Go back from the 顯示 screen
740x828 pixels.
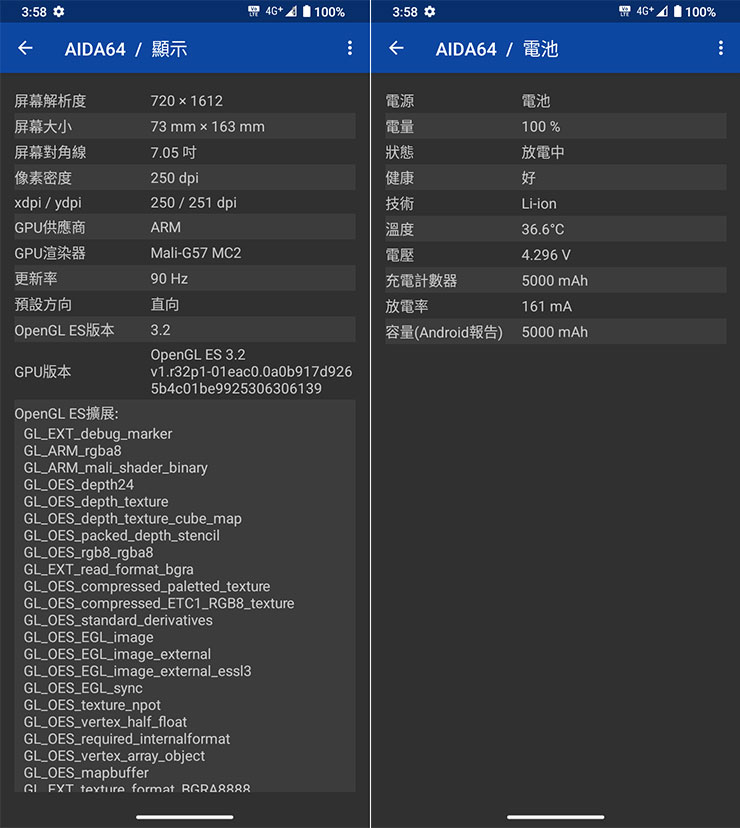point(25,49)
